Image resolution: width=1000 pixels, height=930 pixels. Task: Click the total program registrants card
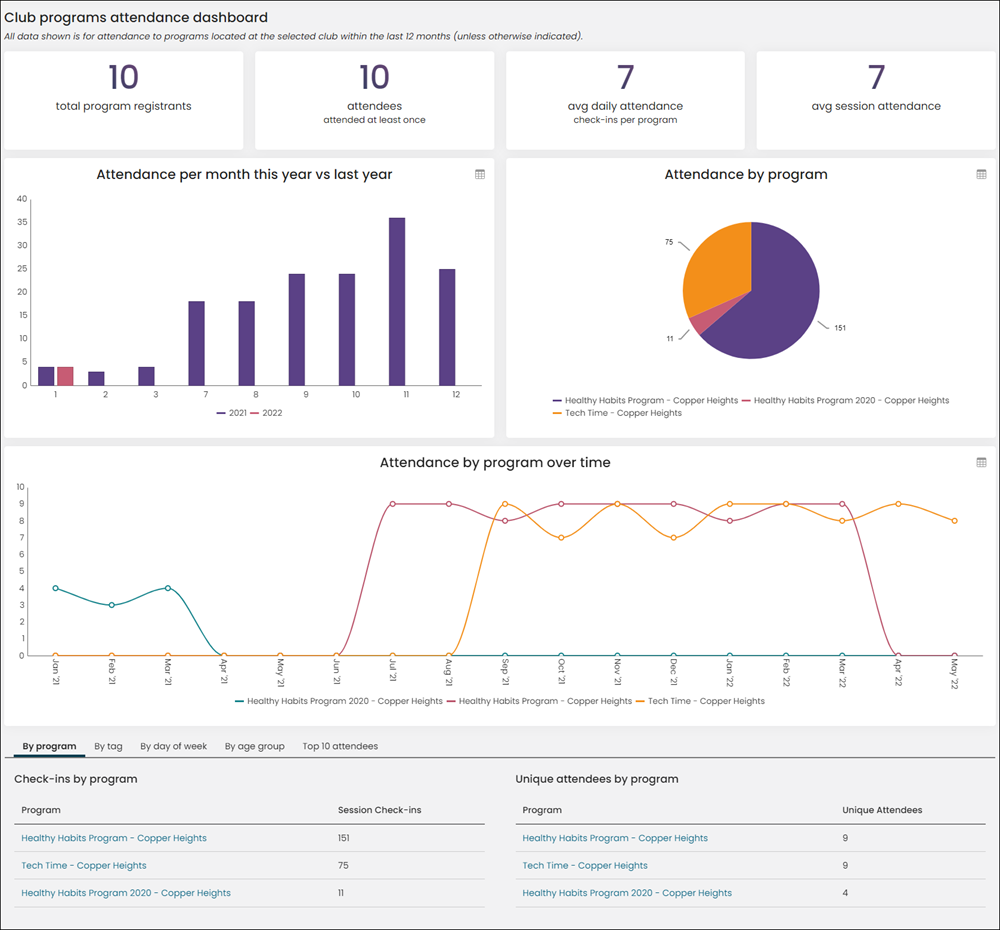pyautogui.click(x=124, y=101)
